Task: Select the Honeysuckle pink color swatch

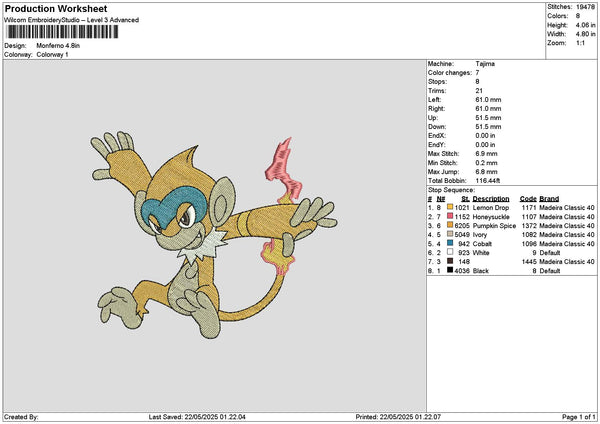Action: tap(450, 217)
